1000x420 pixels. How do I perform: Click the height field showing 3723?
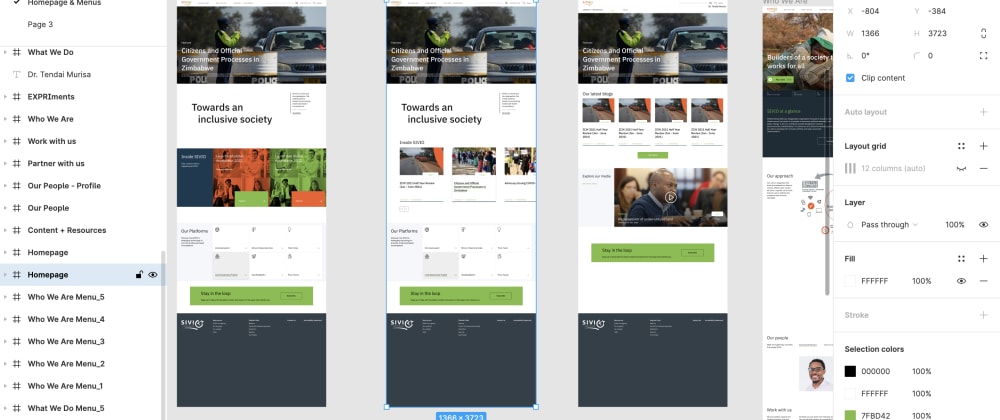tap(938, 34)
